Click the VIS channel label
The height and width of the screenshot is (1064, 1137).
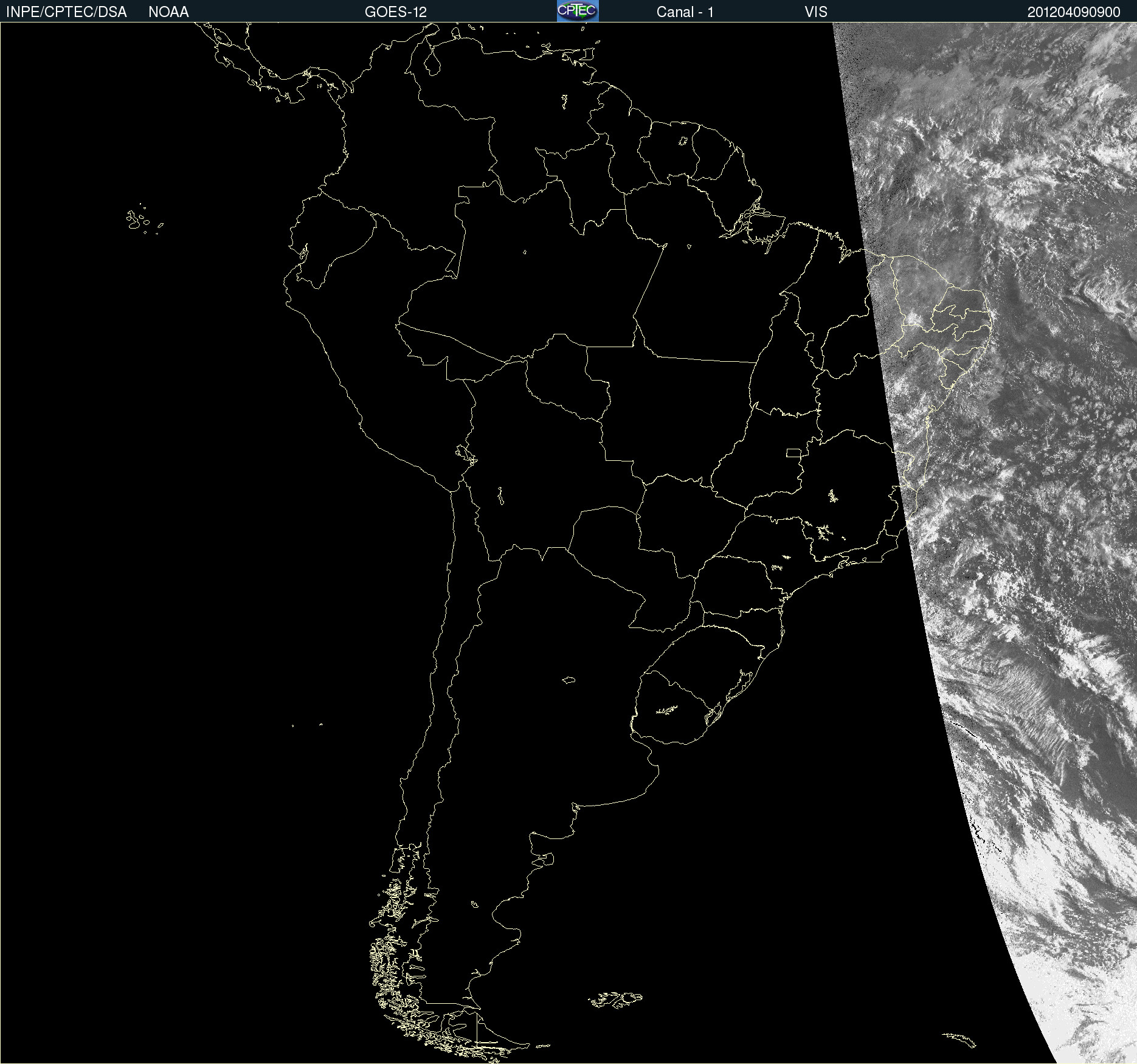pyautogui.click(x=816, y=12)
